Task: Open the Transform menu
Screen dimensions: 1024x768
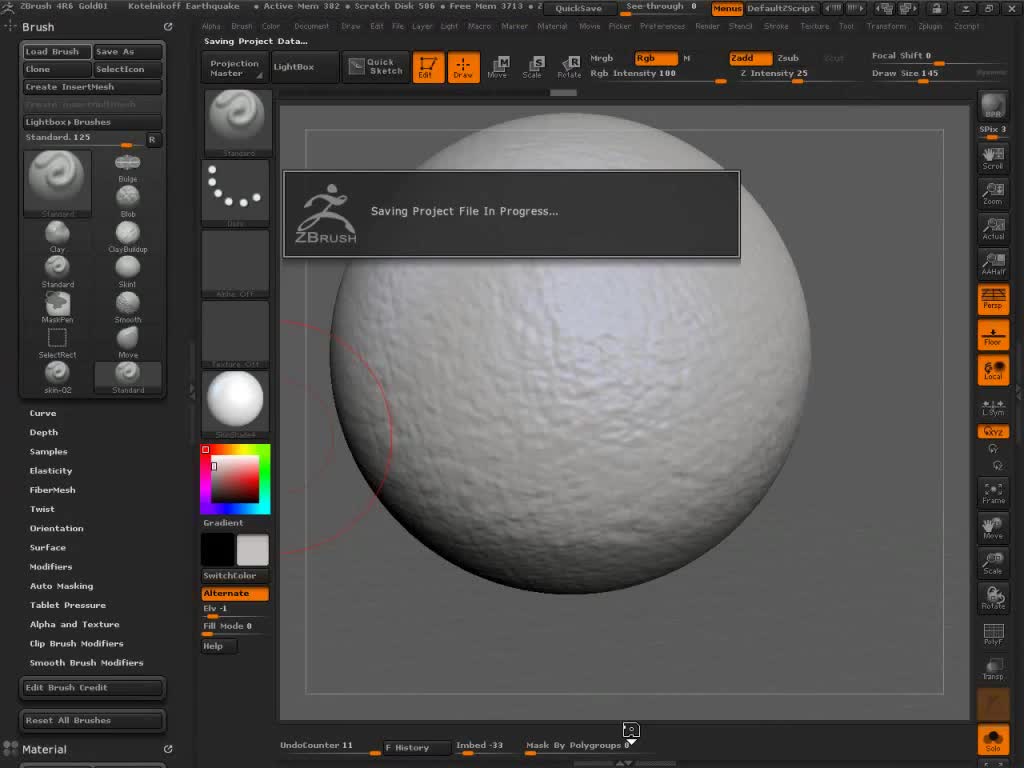Action: coord(886,26)
